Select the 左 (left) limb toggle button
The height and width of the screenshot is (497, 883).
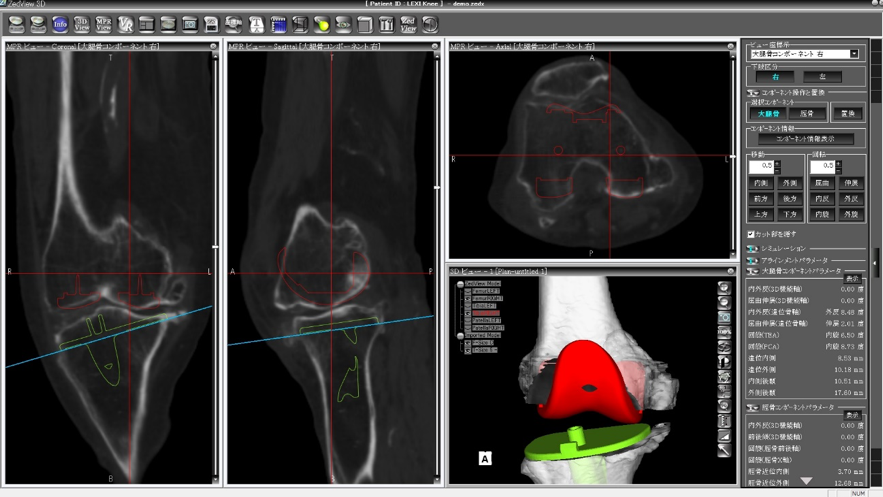(x=822, y=77)
